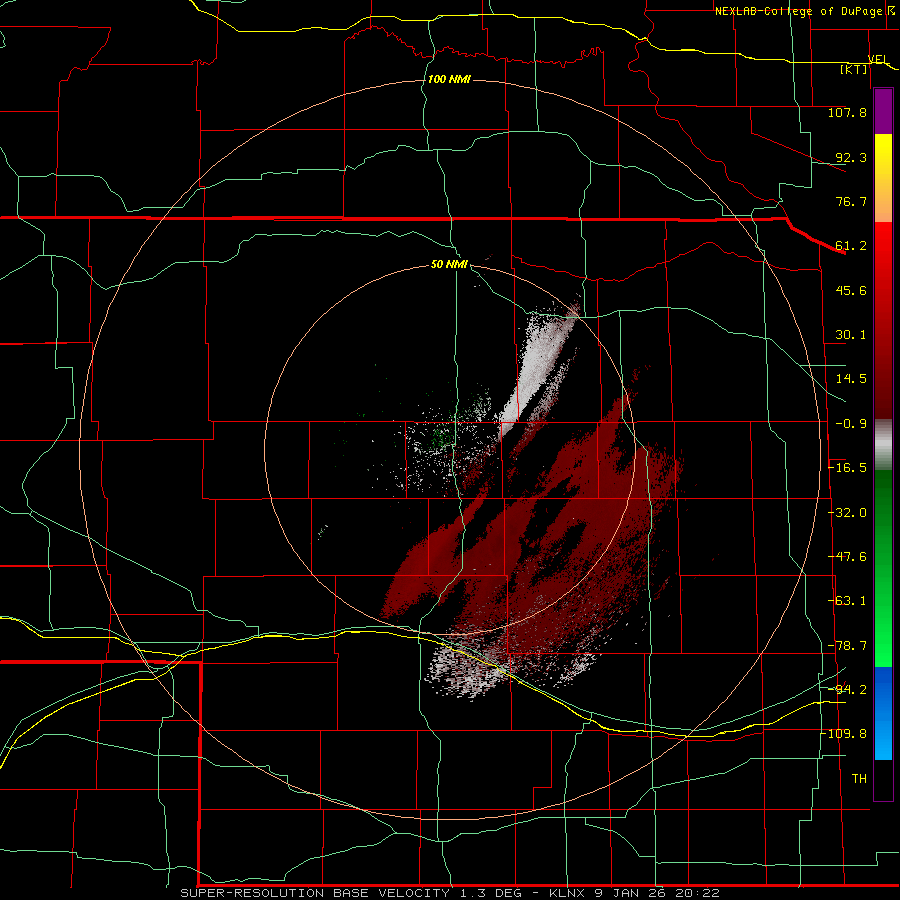Viewport: 900px width, 900px height.
Task: Click the -0.9 velocity scale value
Action: coord(851,424)
